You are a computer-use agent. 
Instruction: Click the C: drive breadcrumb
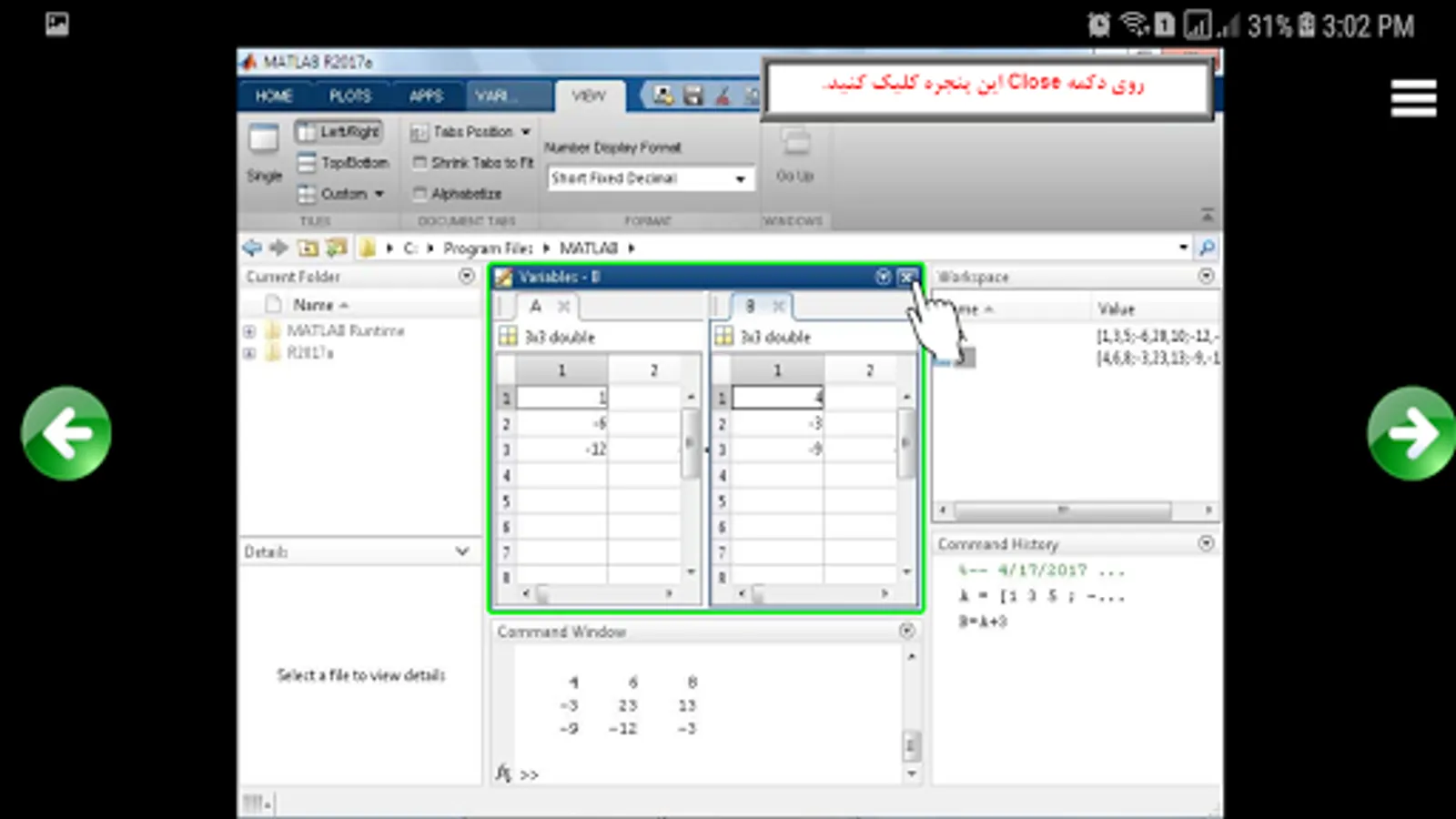410,248
